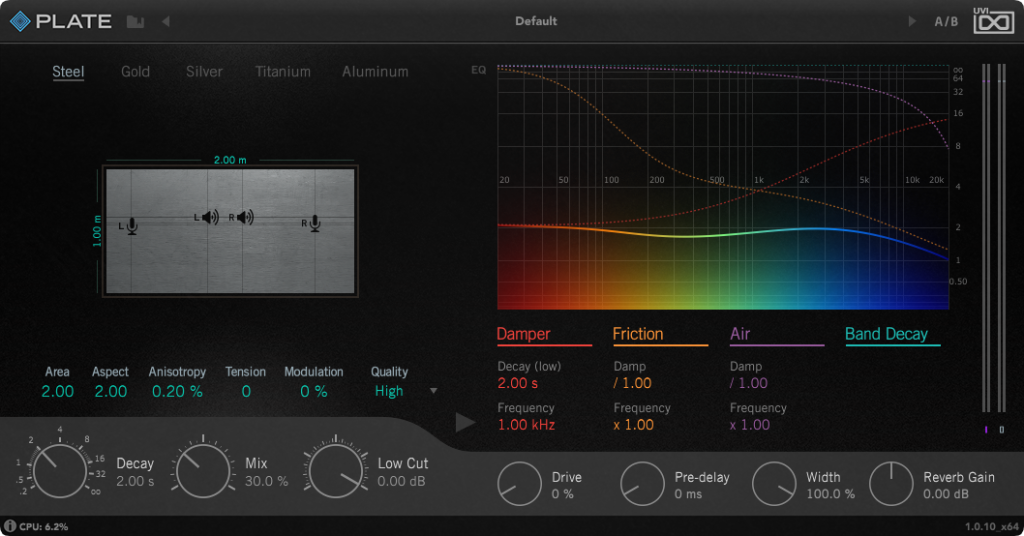This screenshot has width=1024, height=536.
Task: Click Damper Frequency value 1.00 kHz
Action: click(x=526, y=425)
